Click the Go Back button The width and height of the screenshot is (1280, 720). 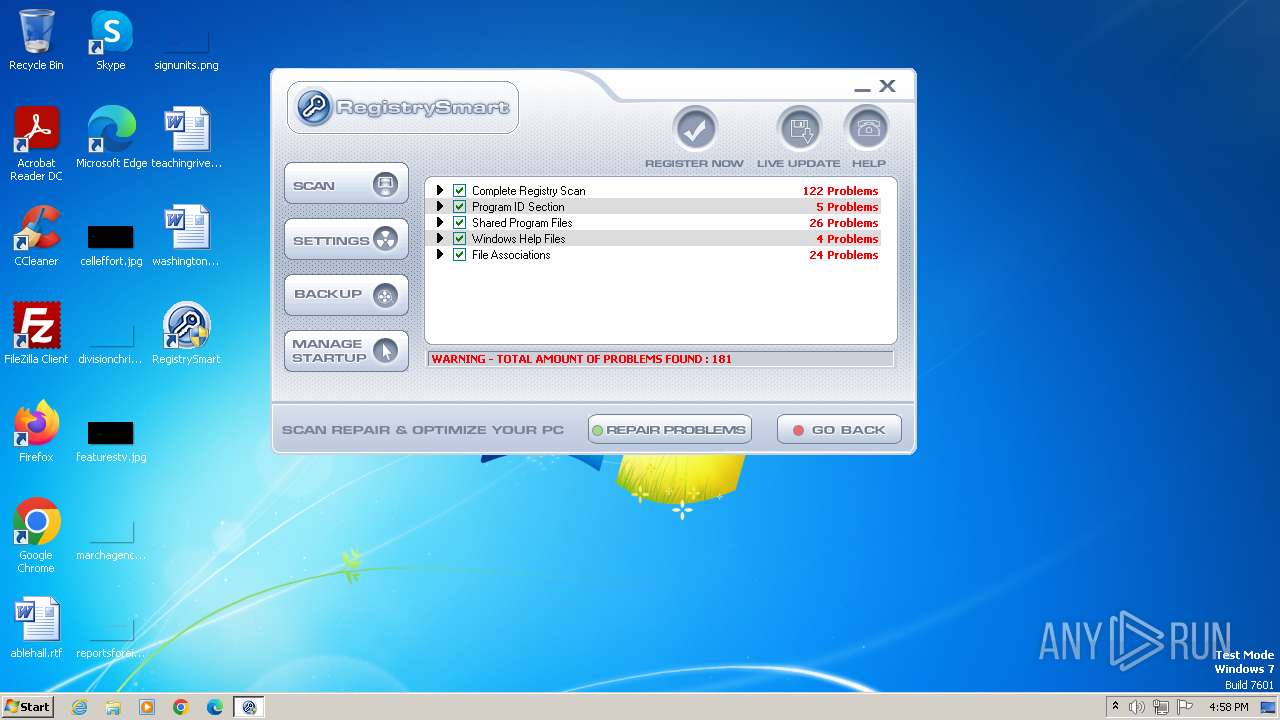pyautogui.click(x=839, y=430)
